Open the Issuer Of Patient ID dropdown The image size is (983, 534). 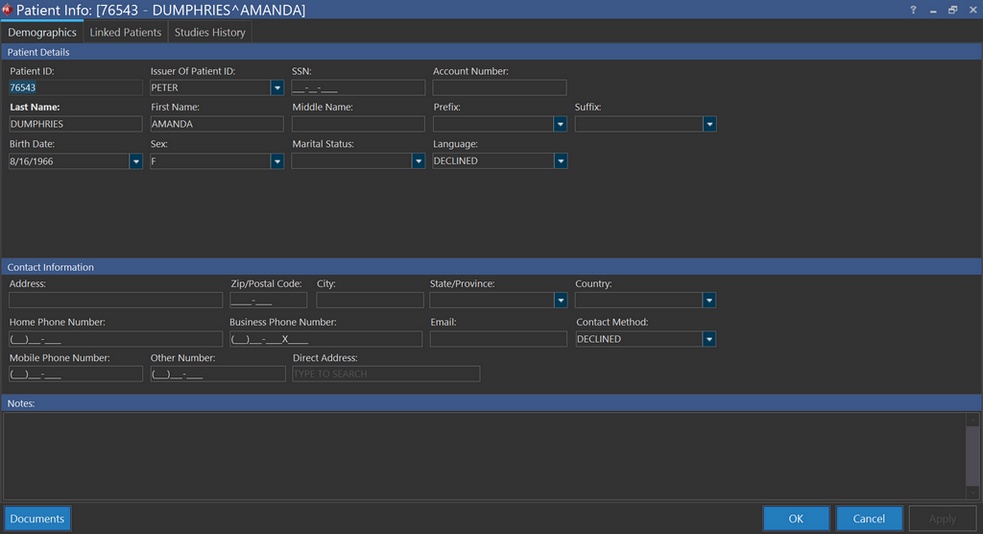point(277,88)
